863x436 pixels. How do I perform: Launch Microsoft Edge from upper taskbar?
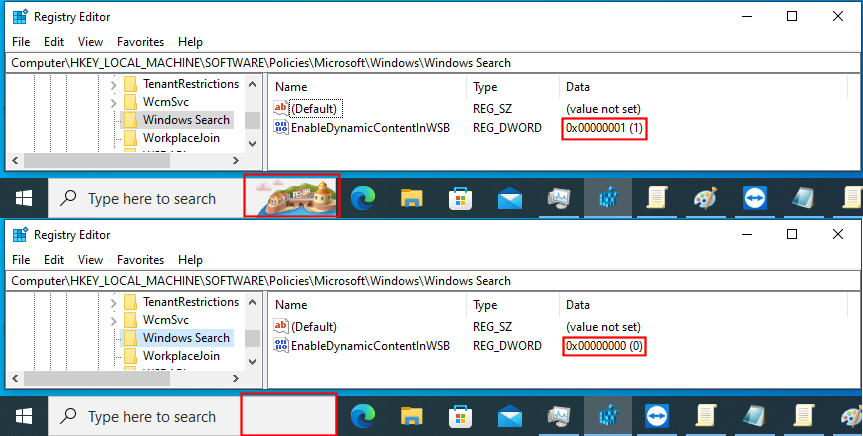(x=362, y=198)
